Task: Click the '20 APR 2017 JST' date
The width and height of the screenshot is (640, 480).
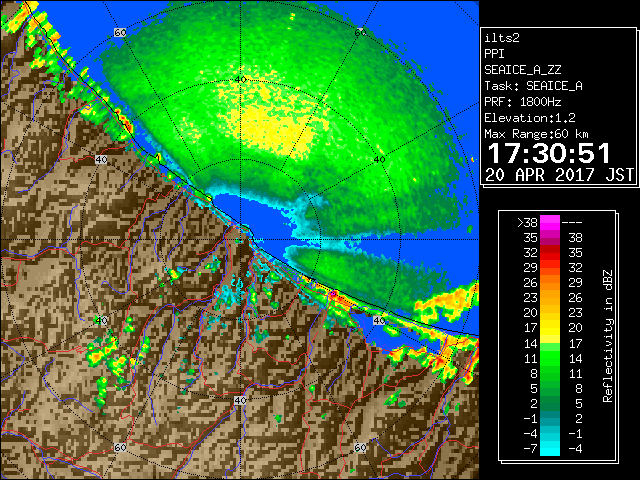Action: tap(560, 175)
